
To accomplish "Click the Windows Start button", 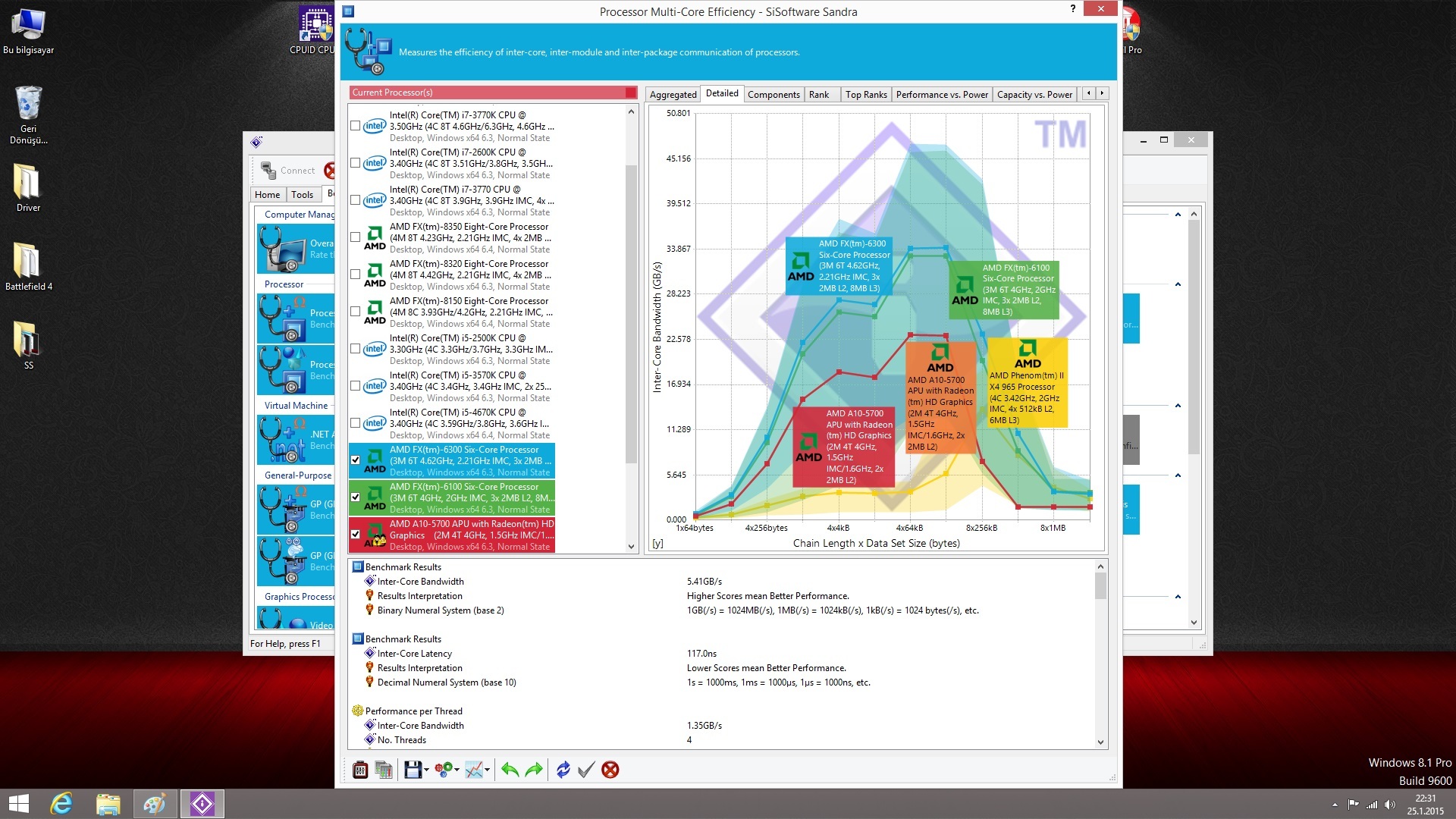I will coord(18,804).
